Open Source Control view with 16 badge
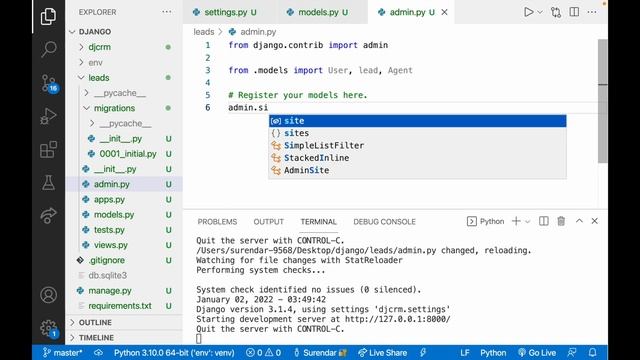The image size is (640, 360). [x=49, y=83]
